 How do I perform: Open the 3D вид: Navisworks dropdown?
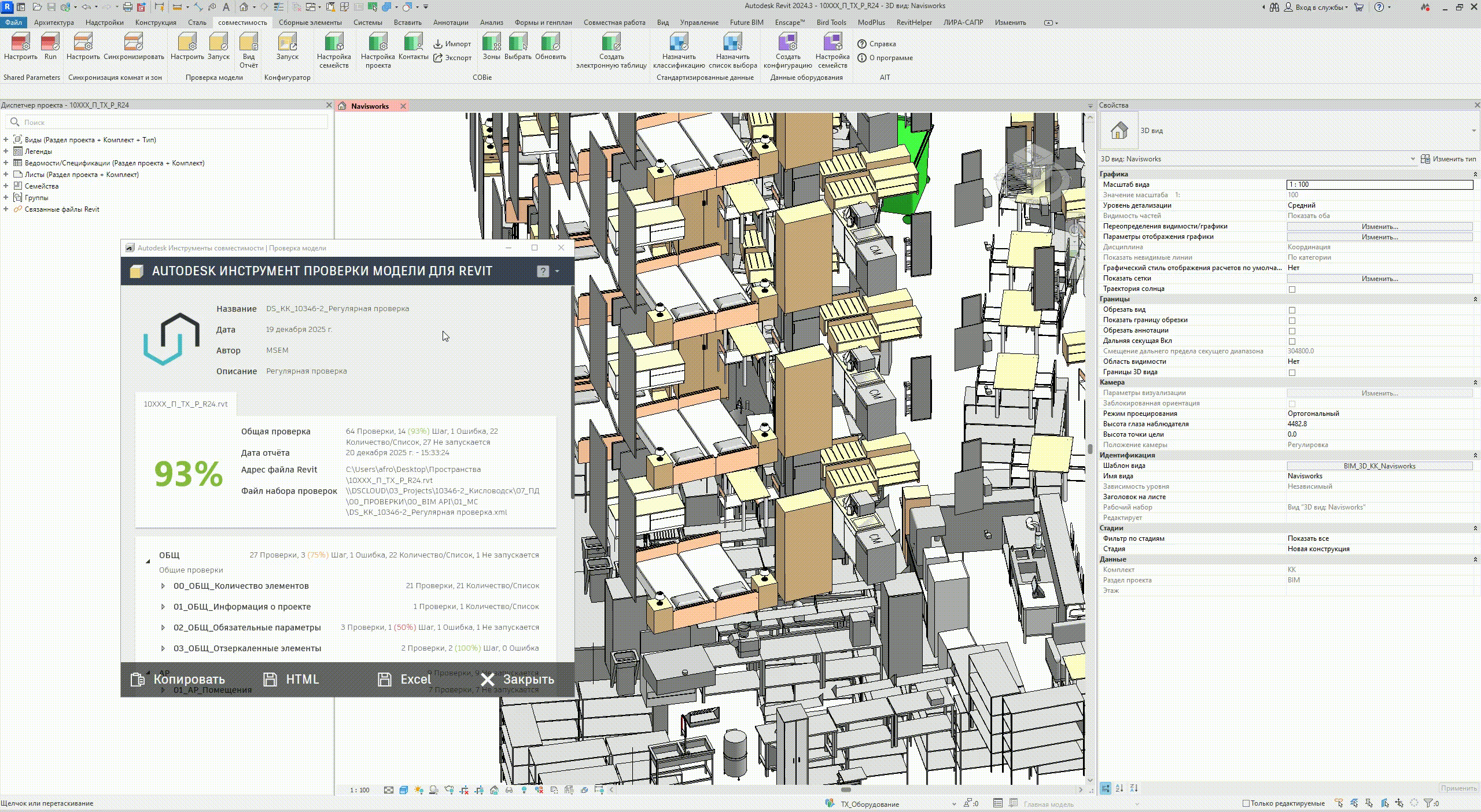pos(1412,159)
